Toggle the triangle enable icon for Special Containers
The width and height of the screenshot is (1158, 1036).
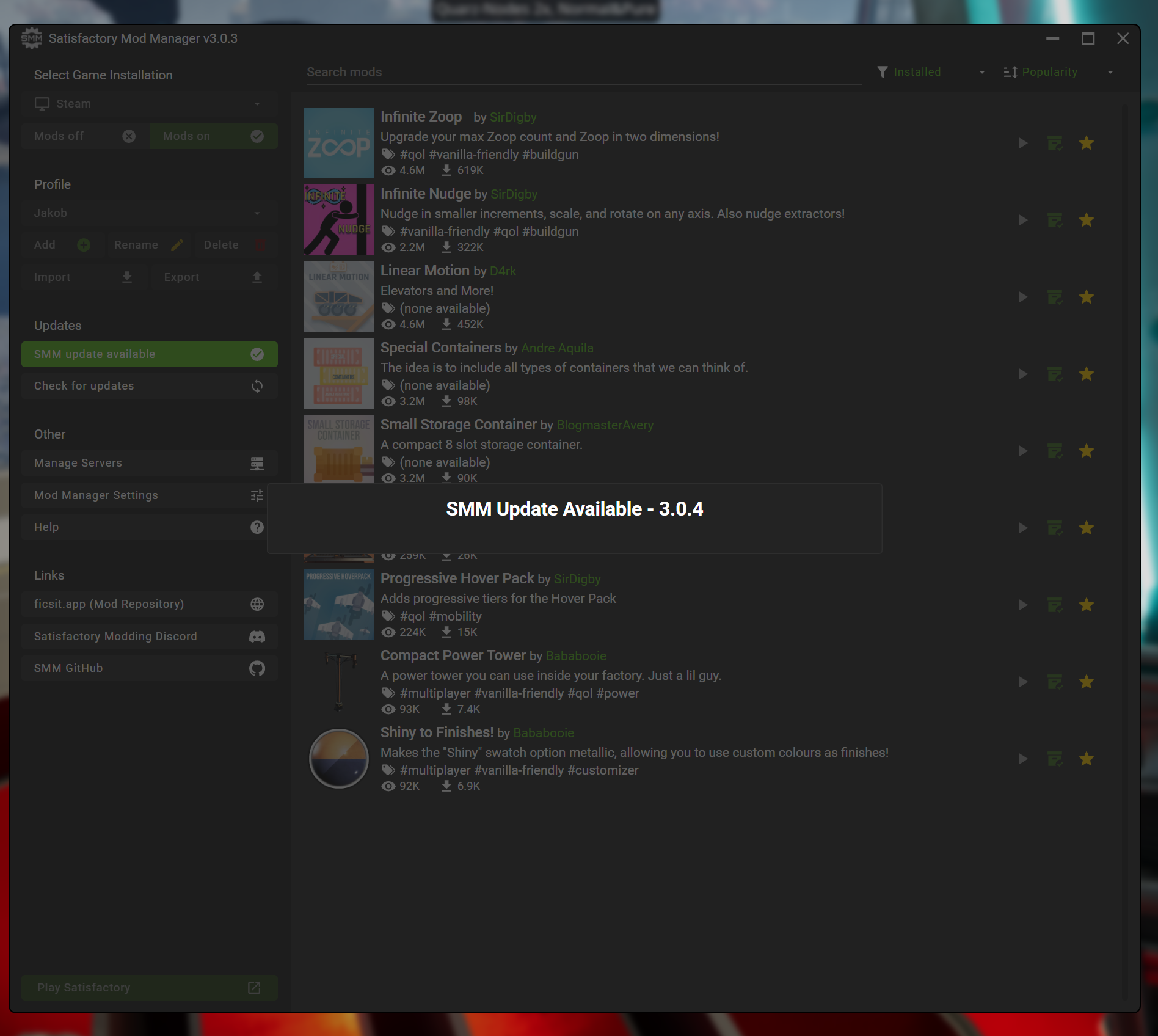click(x=1023, y=374)
